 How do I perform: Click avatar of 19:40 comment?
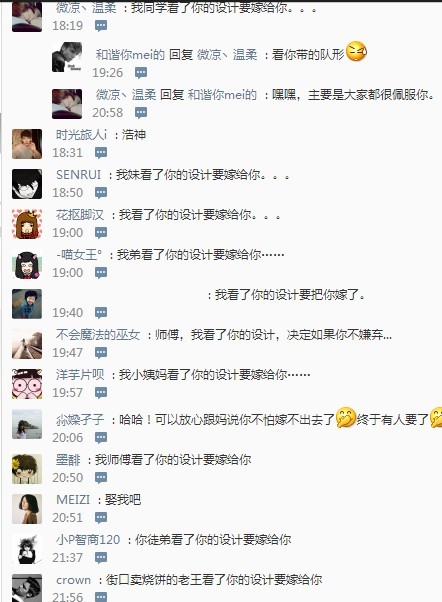27,304
